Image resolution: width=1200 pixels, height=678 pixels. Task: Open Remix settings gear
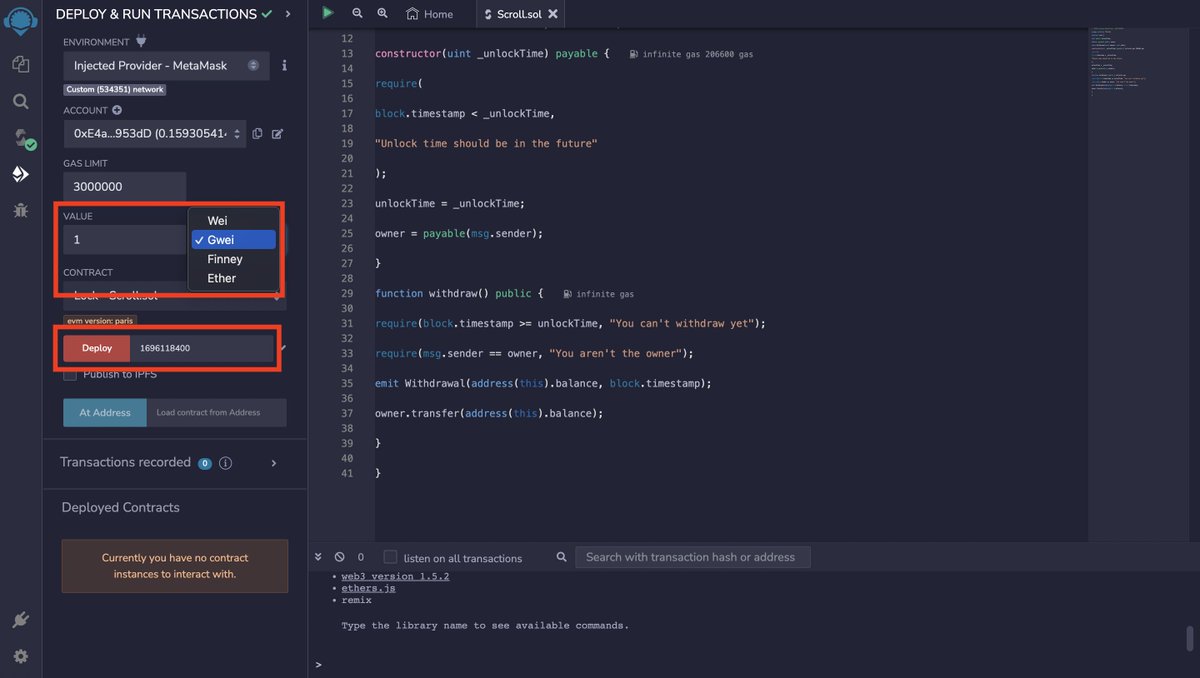(21, 656)
